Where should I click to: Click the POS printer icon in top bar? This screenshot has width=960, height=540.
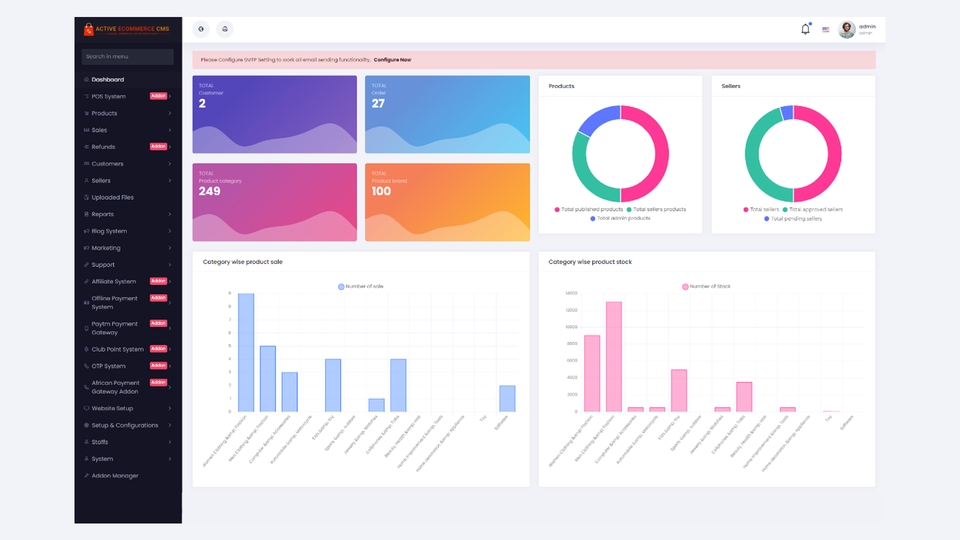[225, 29]
